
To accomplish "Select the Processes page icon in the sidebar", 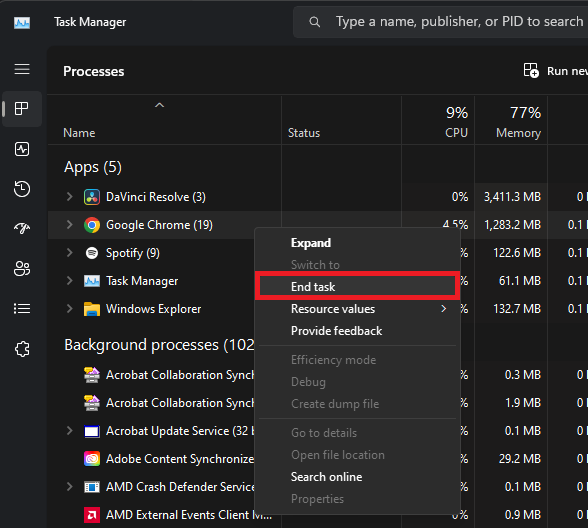I will tap(22, 109).
